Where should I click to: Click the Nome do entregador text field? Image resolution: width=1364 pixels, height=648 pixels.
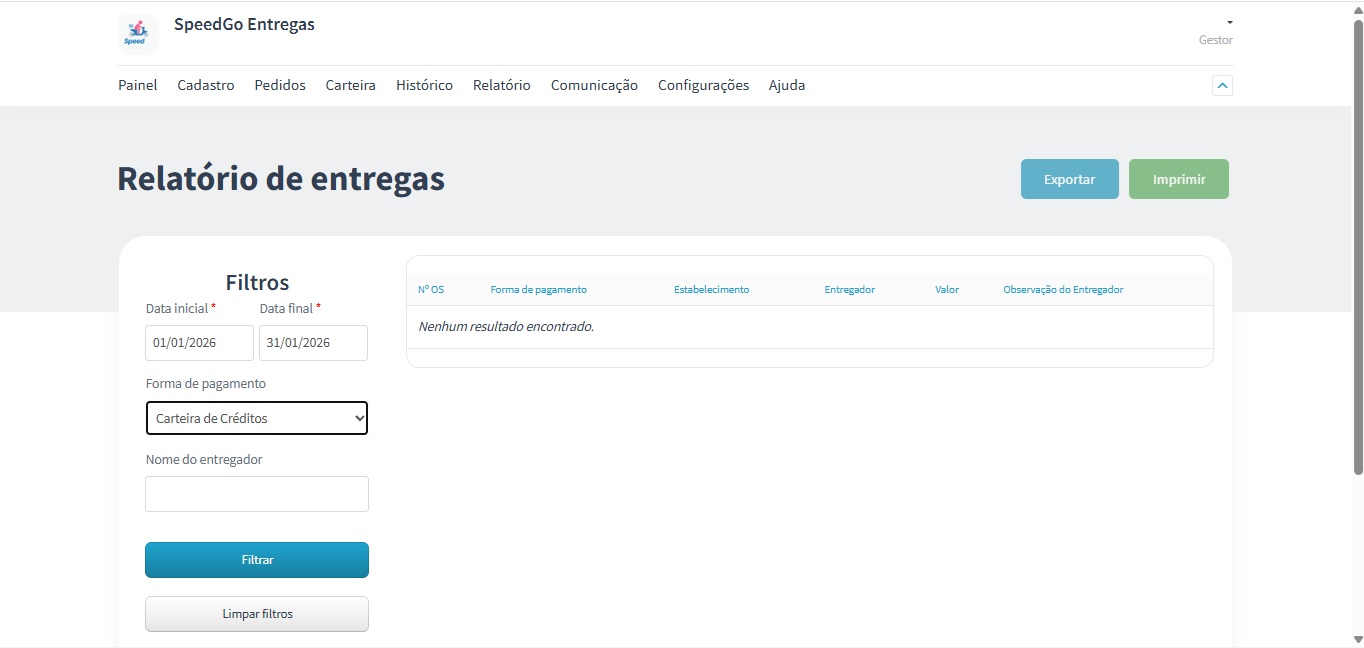tap(257, 494)
